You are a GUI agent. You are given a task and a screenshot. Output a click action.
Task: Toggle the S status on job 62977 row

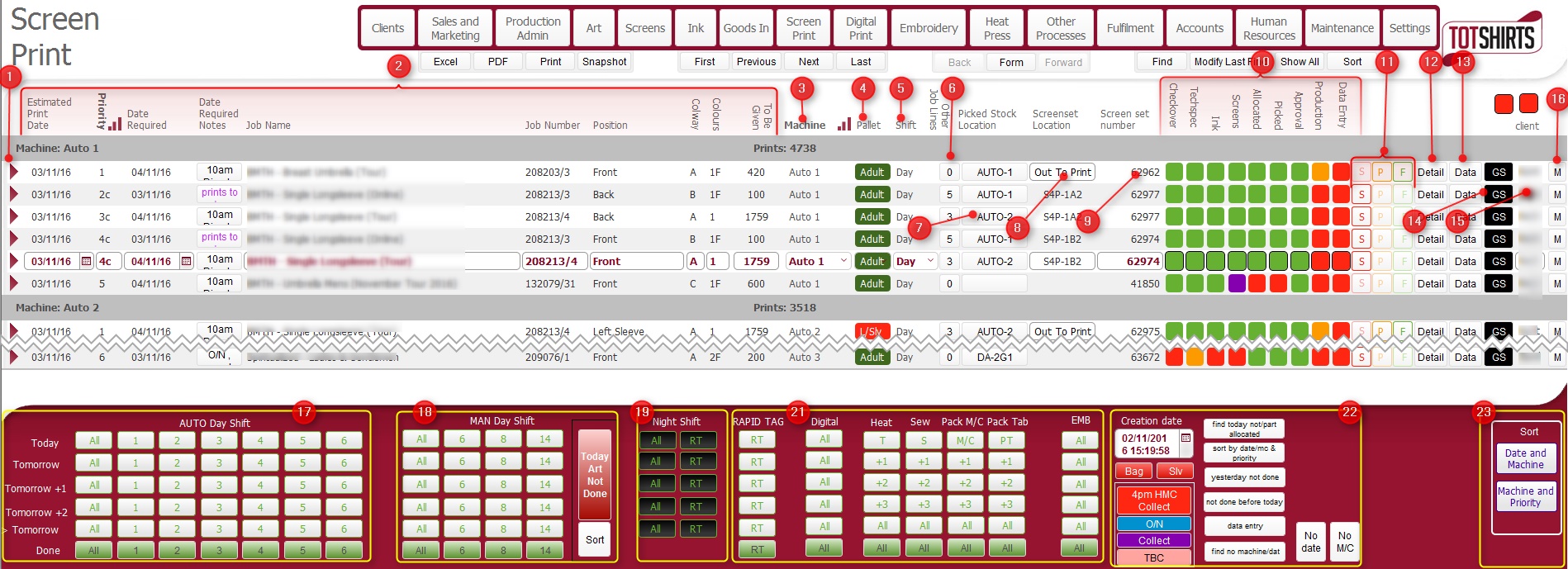point(1361,195)
